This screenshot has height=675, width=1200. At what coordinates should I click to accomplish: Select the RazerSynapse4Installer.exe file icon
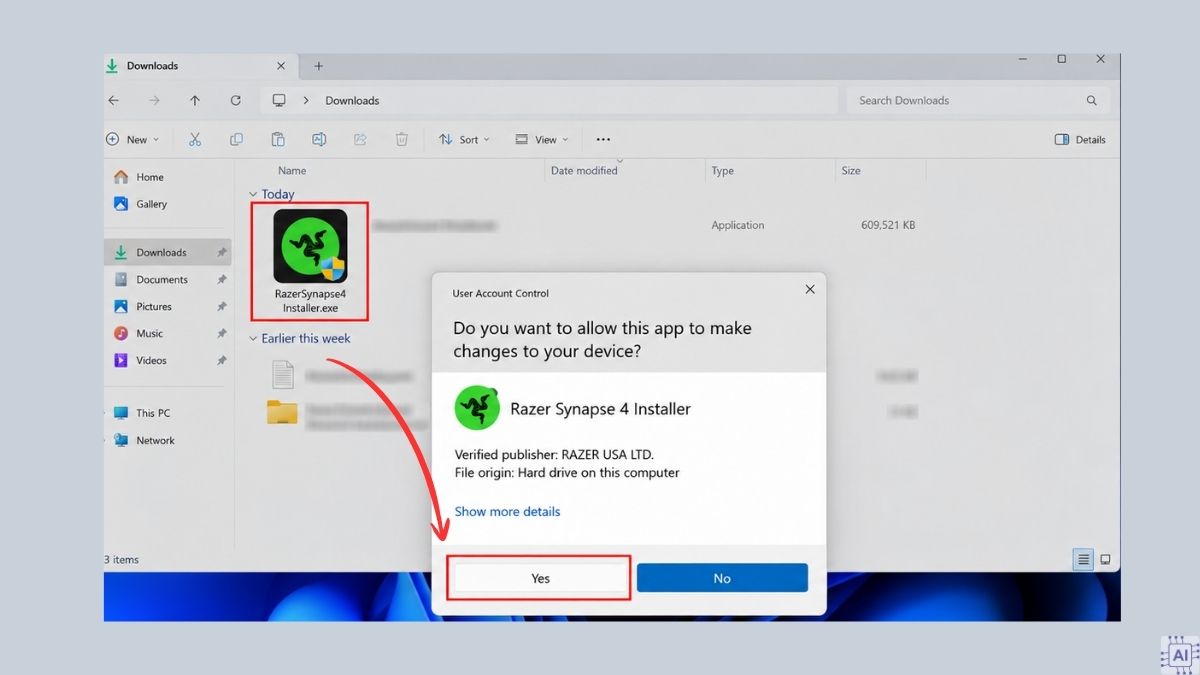click(x=310, y=246)
